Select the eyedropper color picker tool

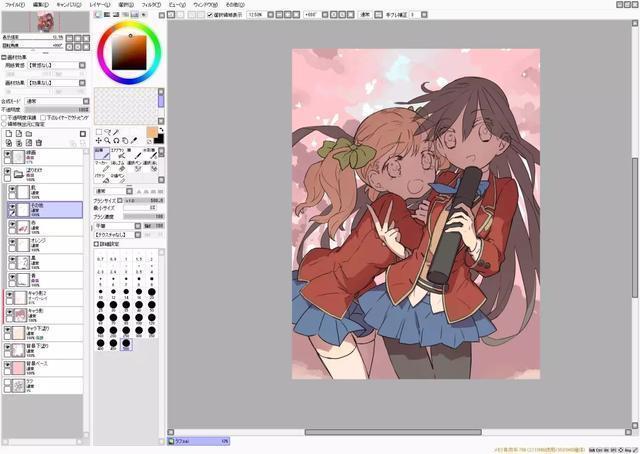coord(134,140)
